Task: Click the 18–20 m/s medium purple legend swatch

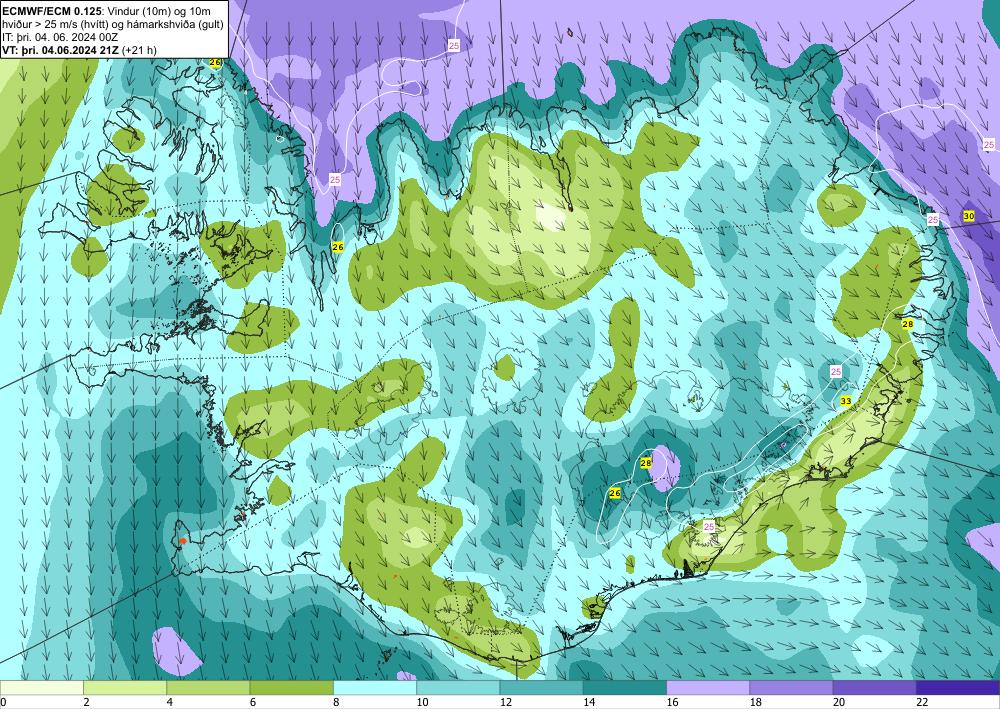Action: [x=791, y=687]
